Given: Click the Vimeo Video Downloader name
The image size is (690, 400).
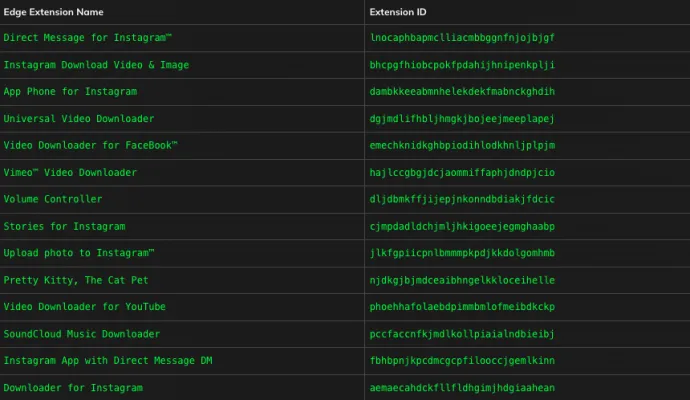Looking at the screenshot, I should (x=70, y=172).
